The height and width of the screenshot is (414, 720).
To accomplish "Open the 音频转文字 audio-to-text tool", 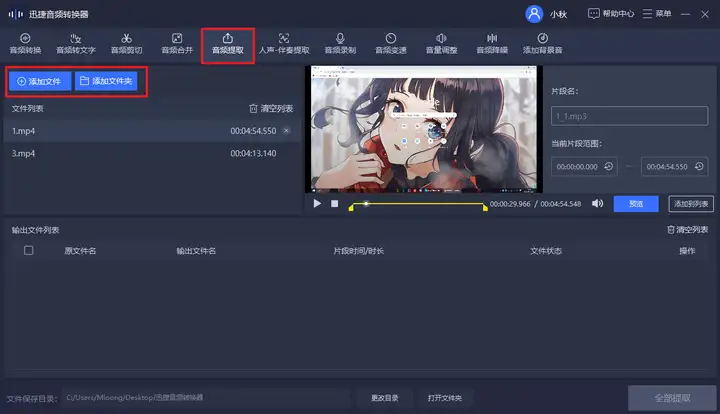I will point(76,44).
